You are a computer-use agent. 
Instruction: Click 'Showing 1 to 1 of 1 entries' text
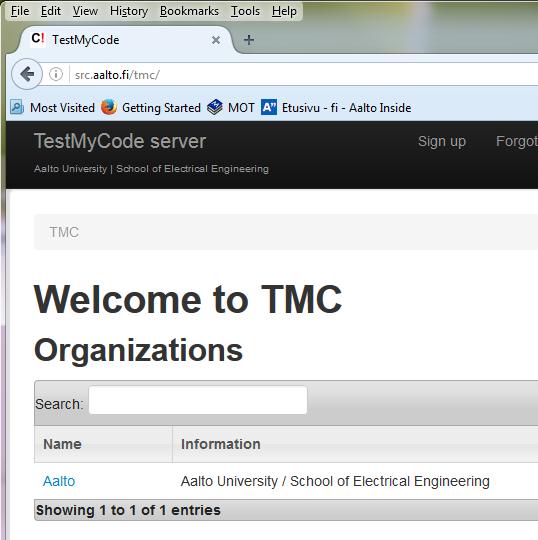tap(128, 510)
